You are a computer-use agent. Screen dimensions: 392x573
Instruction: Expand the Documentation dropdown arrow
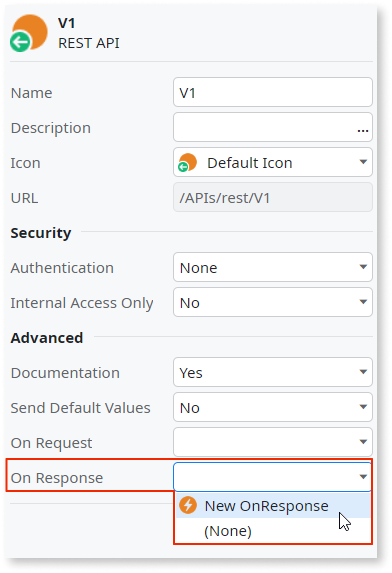(363, 372)
